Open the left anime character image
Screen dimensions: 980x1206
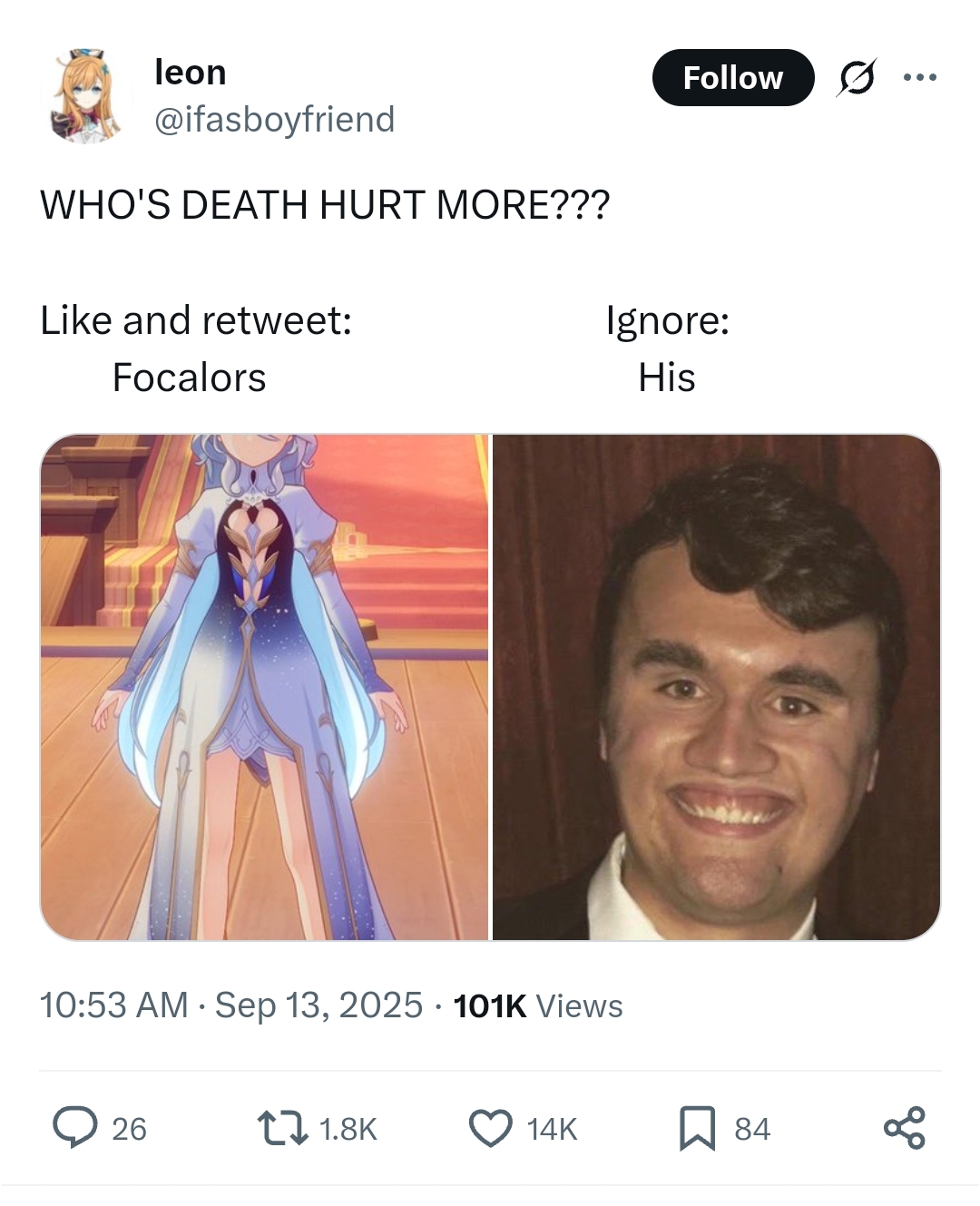coord(264,687)
